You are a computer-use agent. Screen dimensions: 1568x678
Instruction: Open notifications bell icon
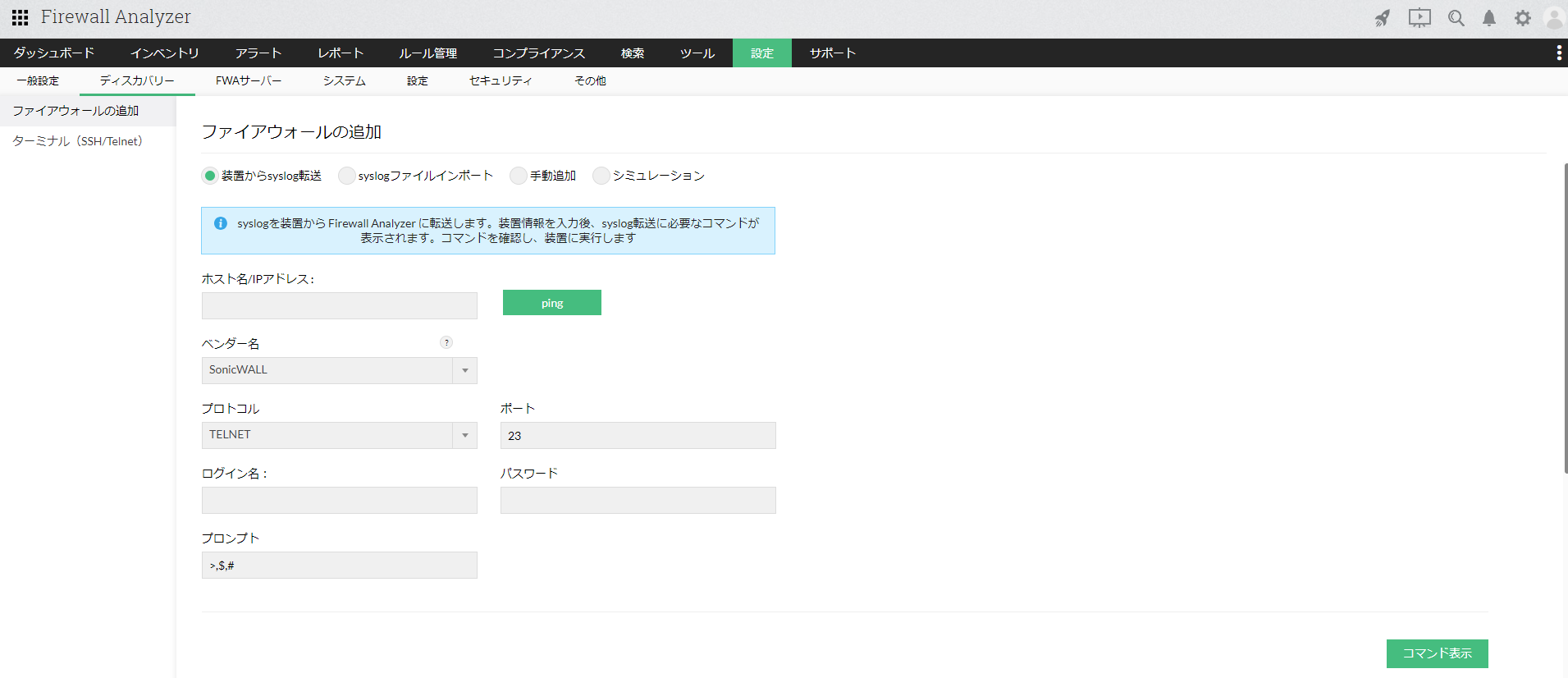click(x=1489, y=18)
